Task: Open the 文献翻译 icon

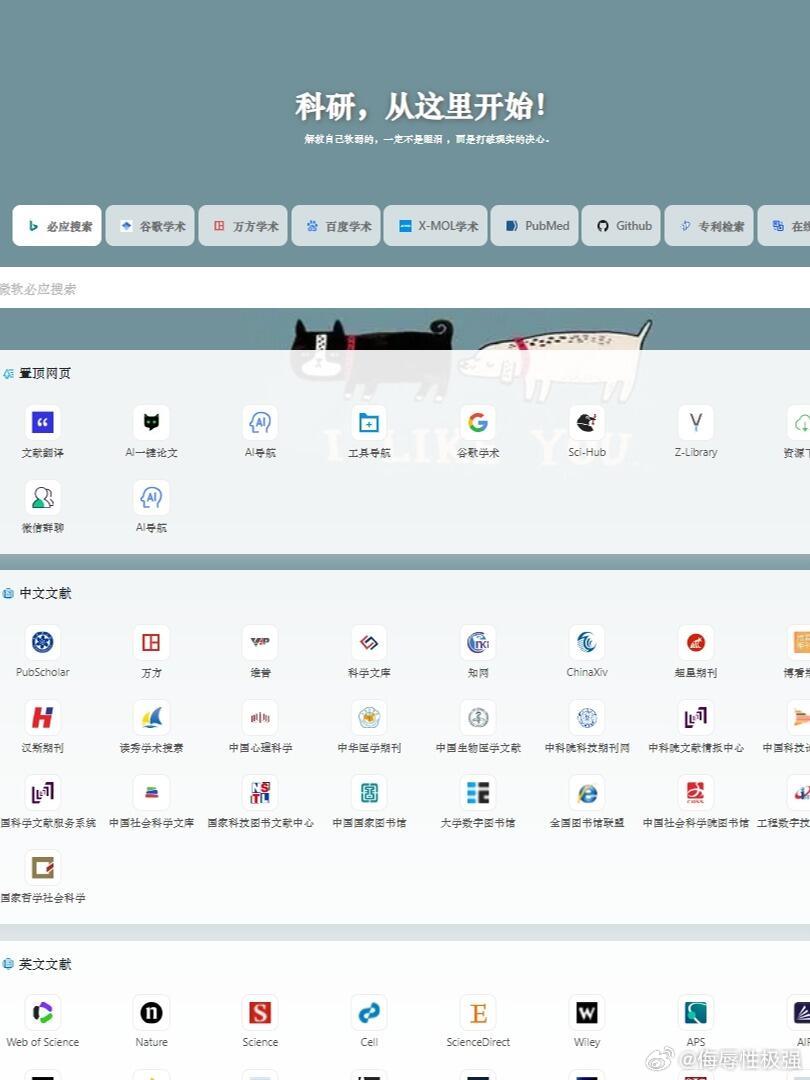Action: [43, 422]
